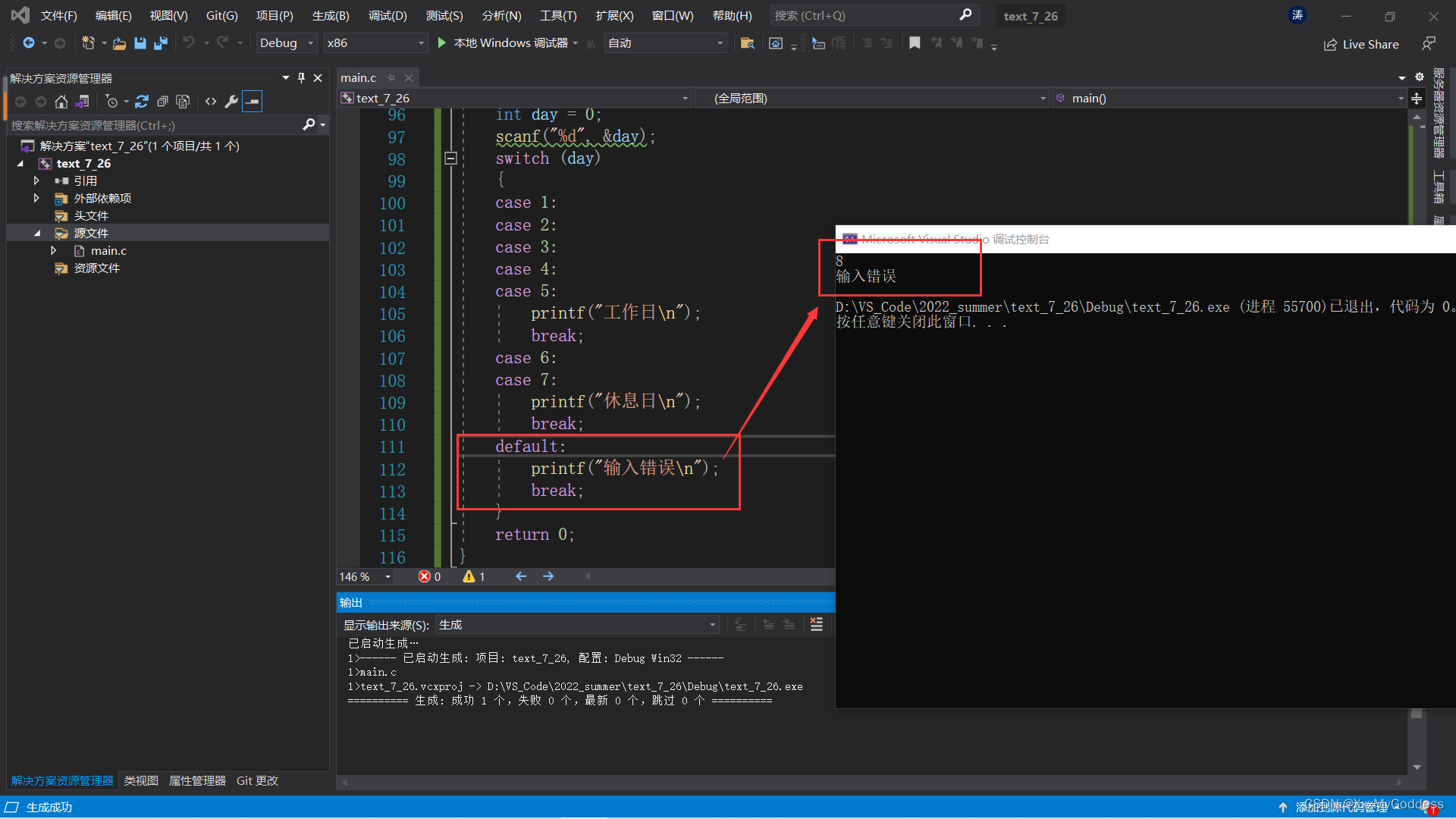1456x819 pixels.
Task: Click the pending changes filter clock icon
Action: [x=111, y=101]
